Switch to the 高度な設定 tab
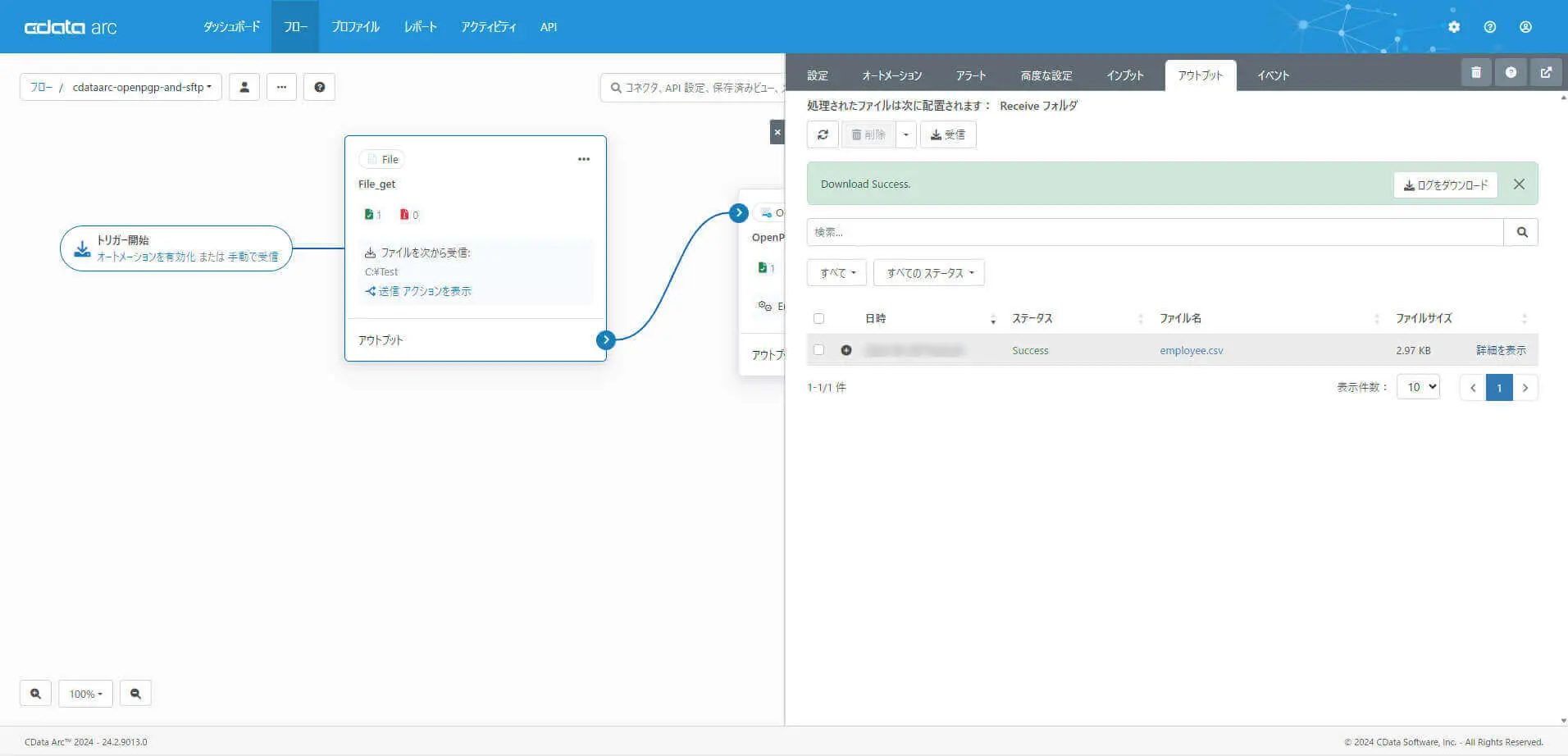This screenshot has width=1568, height=756. point(1046,75)
